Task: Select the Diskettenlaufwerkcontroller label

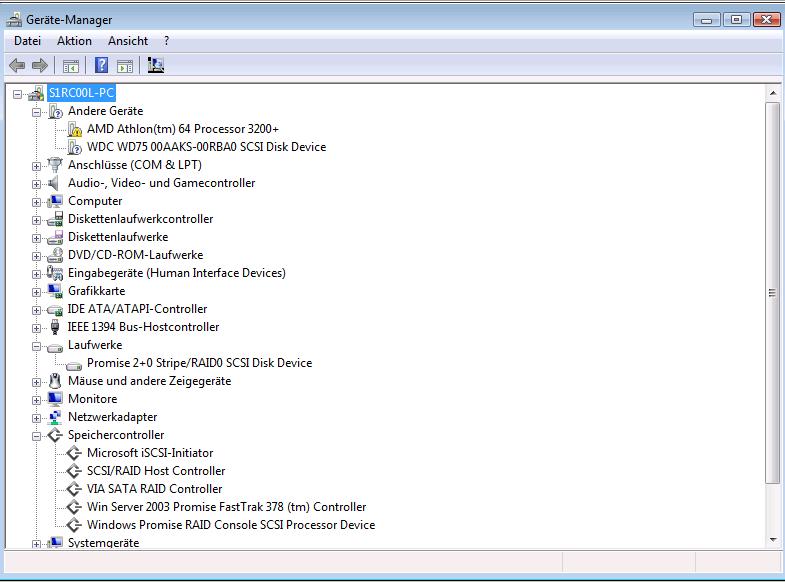Action: (140, 219)
